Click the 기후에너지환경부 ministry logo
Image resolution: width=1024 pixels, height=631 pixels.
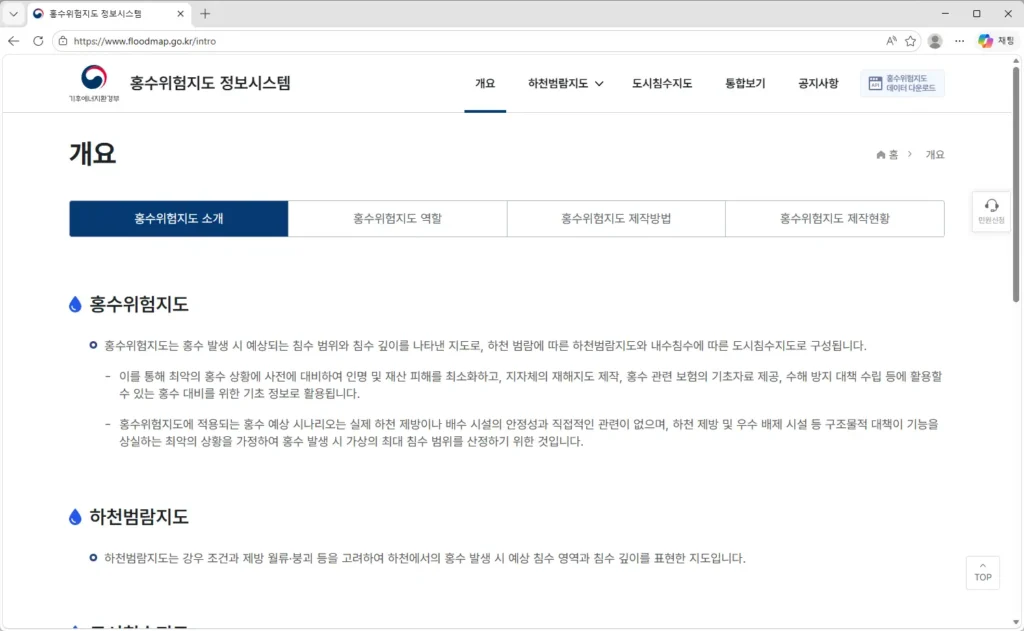pos(91,83)
